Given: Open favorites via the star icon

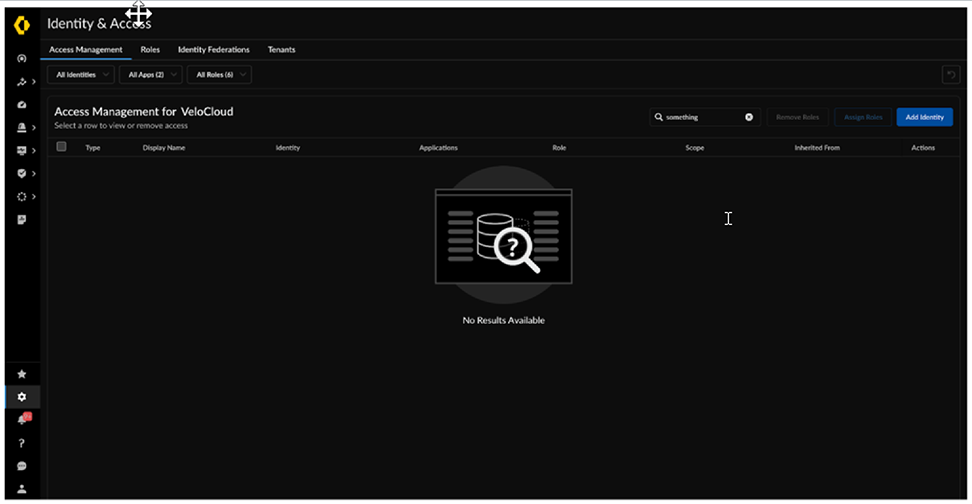Looking at the screenshot, I should point(21,374).
